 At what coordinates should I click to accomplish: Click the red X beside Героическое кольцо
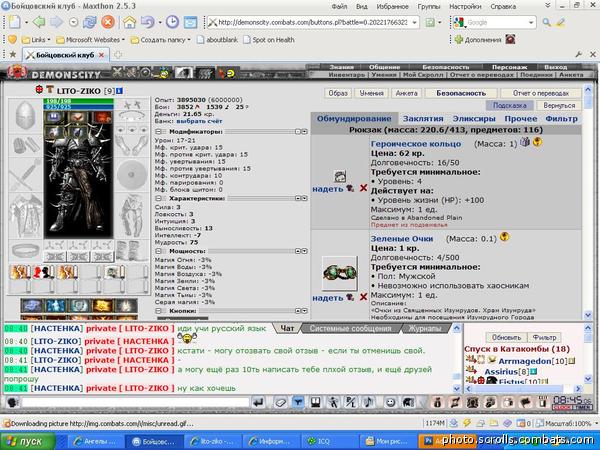click(363, 188)
